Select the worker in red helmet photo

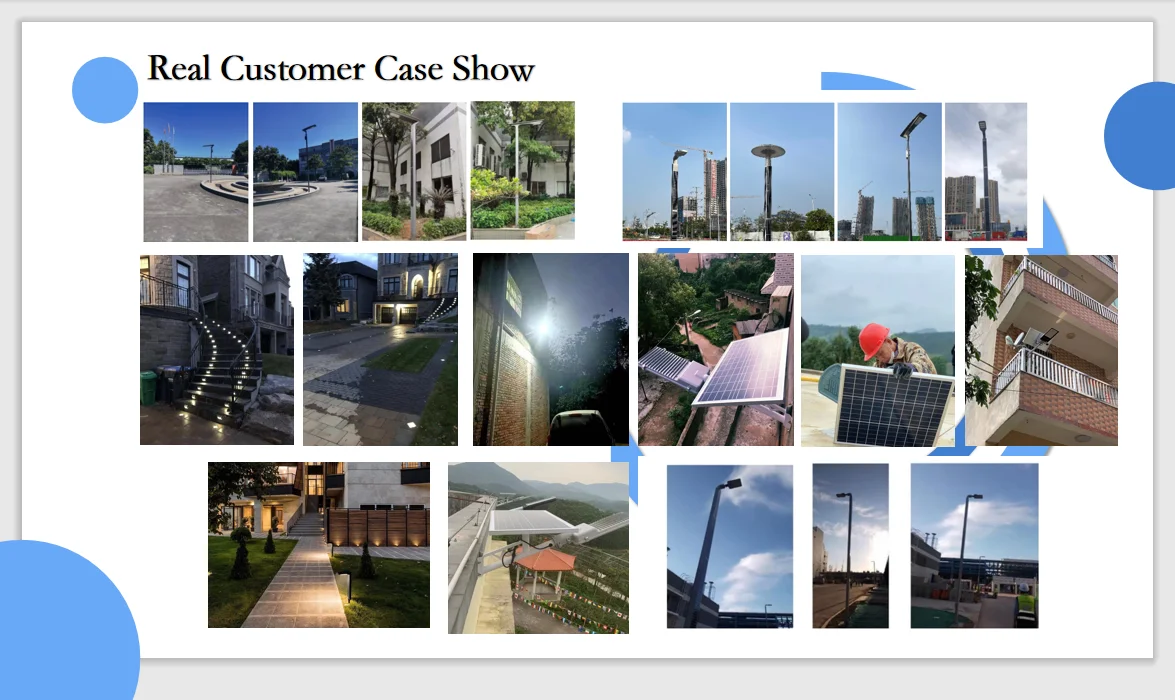click(x=878, y=351)
